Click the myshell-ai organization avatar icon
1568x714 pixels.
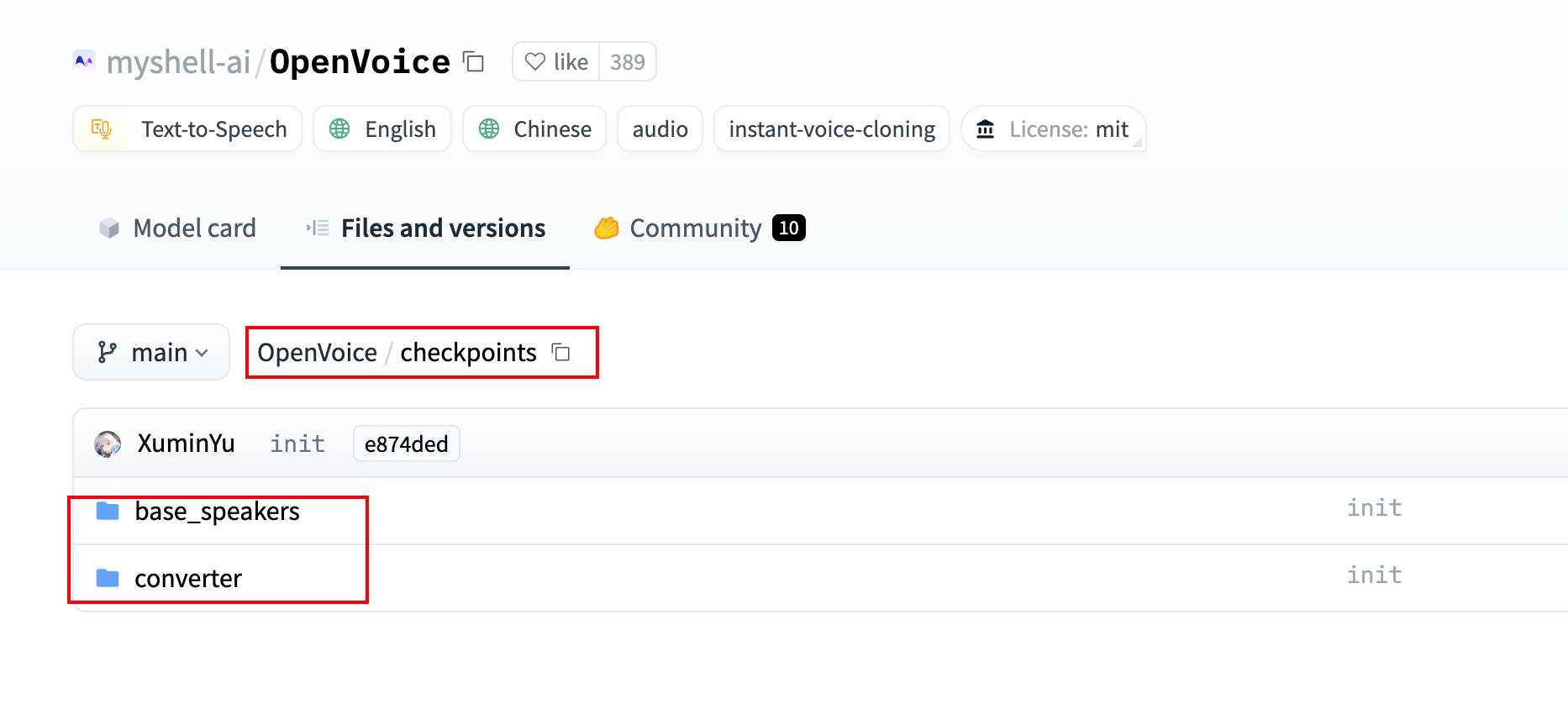coord(84,61)
